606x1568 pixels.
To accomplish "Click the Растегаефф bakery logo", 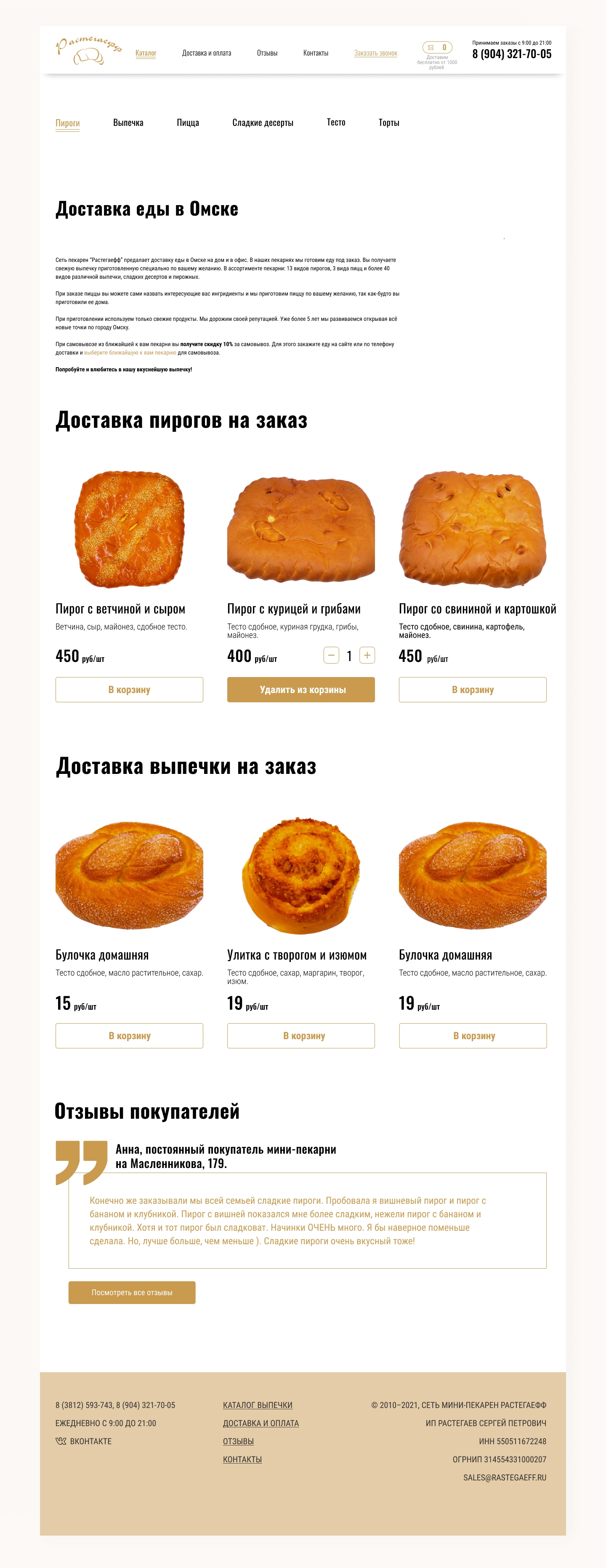I will [x=89, y=51].
